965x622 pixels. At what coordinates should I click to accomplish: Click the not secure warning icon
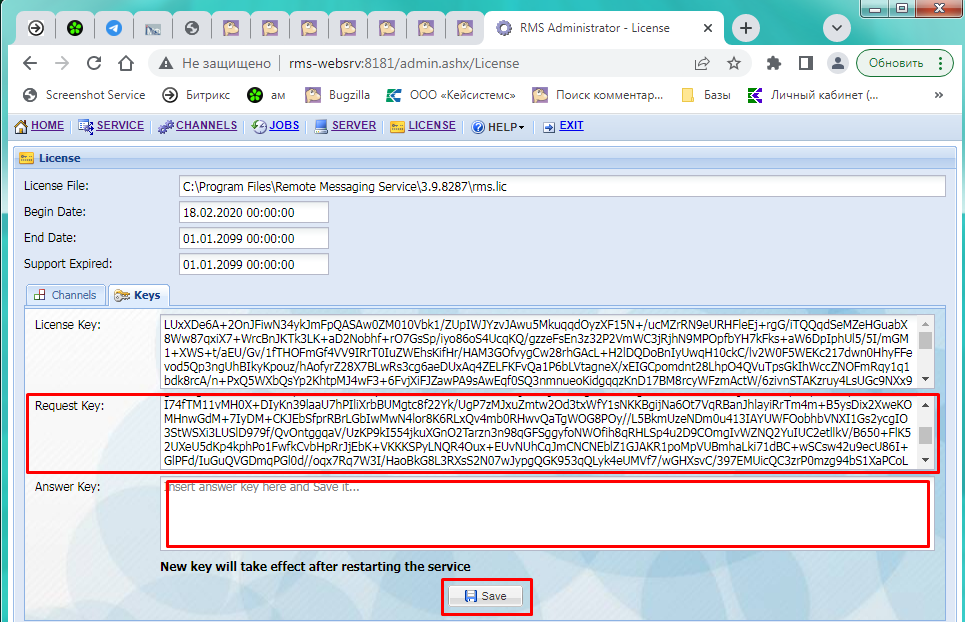click(x=166, y=63)
